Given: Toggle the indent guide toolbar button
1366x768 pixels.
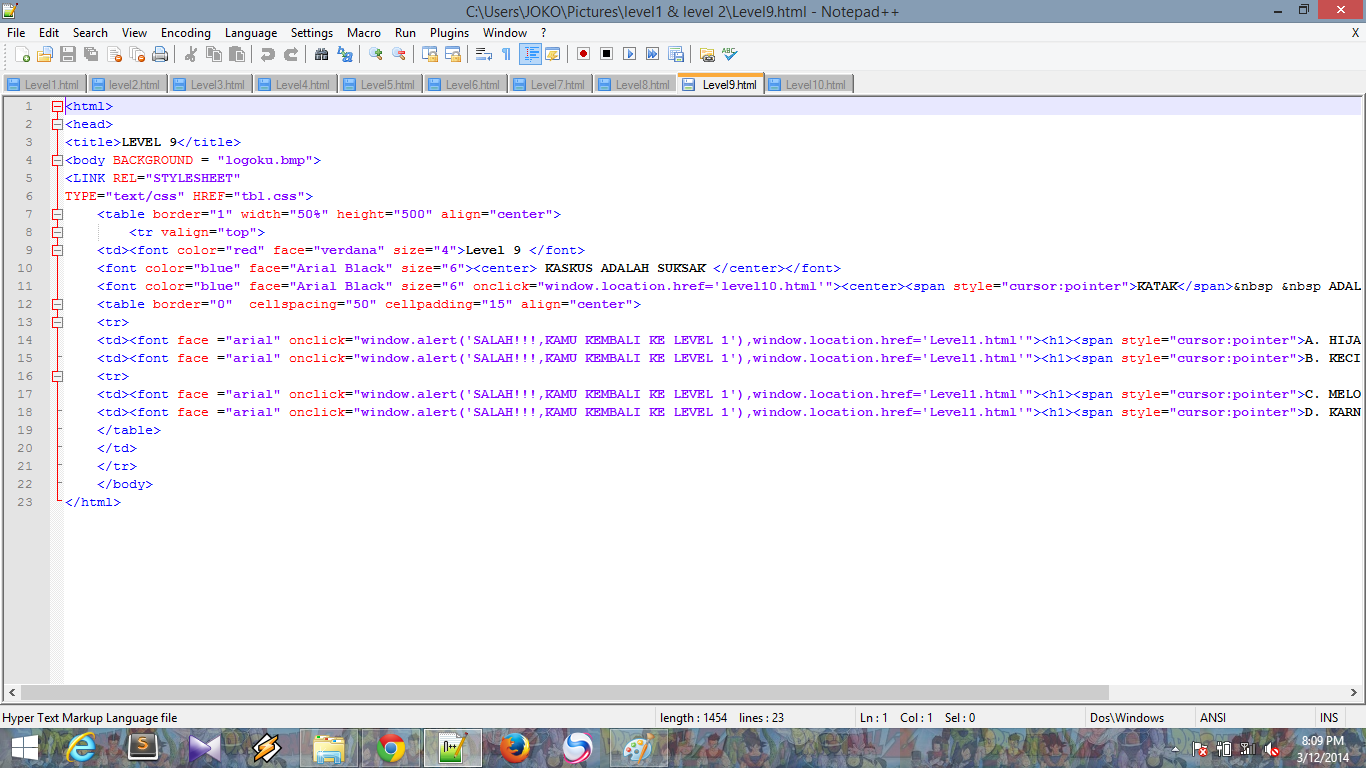Looking at the screenshot, I should click(530, 54).
